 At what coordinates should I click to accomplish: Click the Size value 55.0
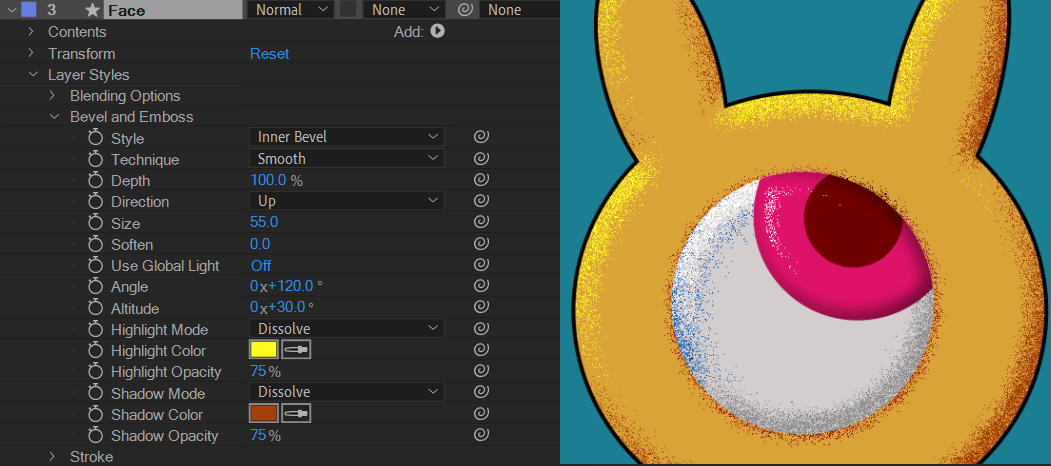tap(264, 223)
